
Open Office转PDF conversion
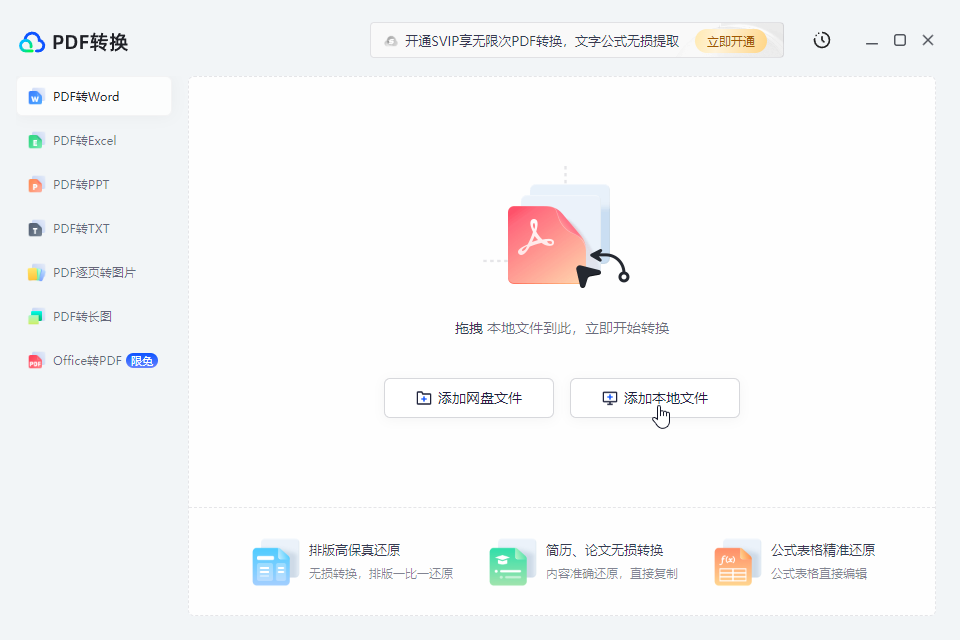(x=94, y=361)
